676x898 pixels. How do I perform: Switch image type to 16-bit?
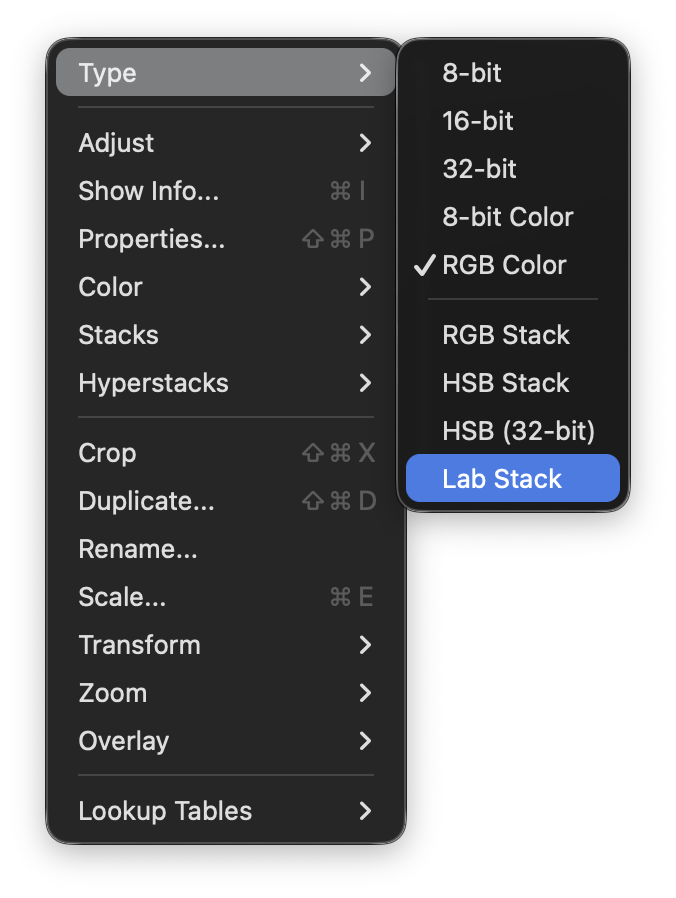[478, 121]
